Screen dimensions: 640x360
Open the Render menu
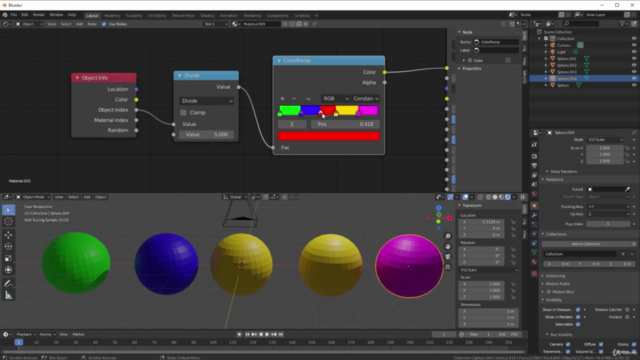[38, 15]
